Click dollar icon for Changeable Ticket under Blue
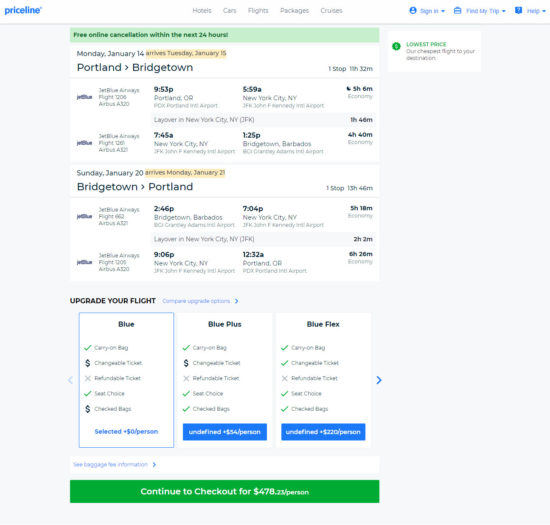Viewport: 550px width, 525px height. (x=88, y=363)
